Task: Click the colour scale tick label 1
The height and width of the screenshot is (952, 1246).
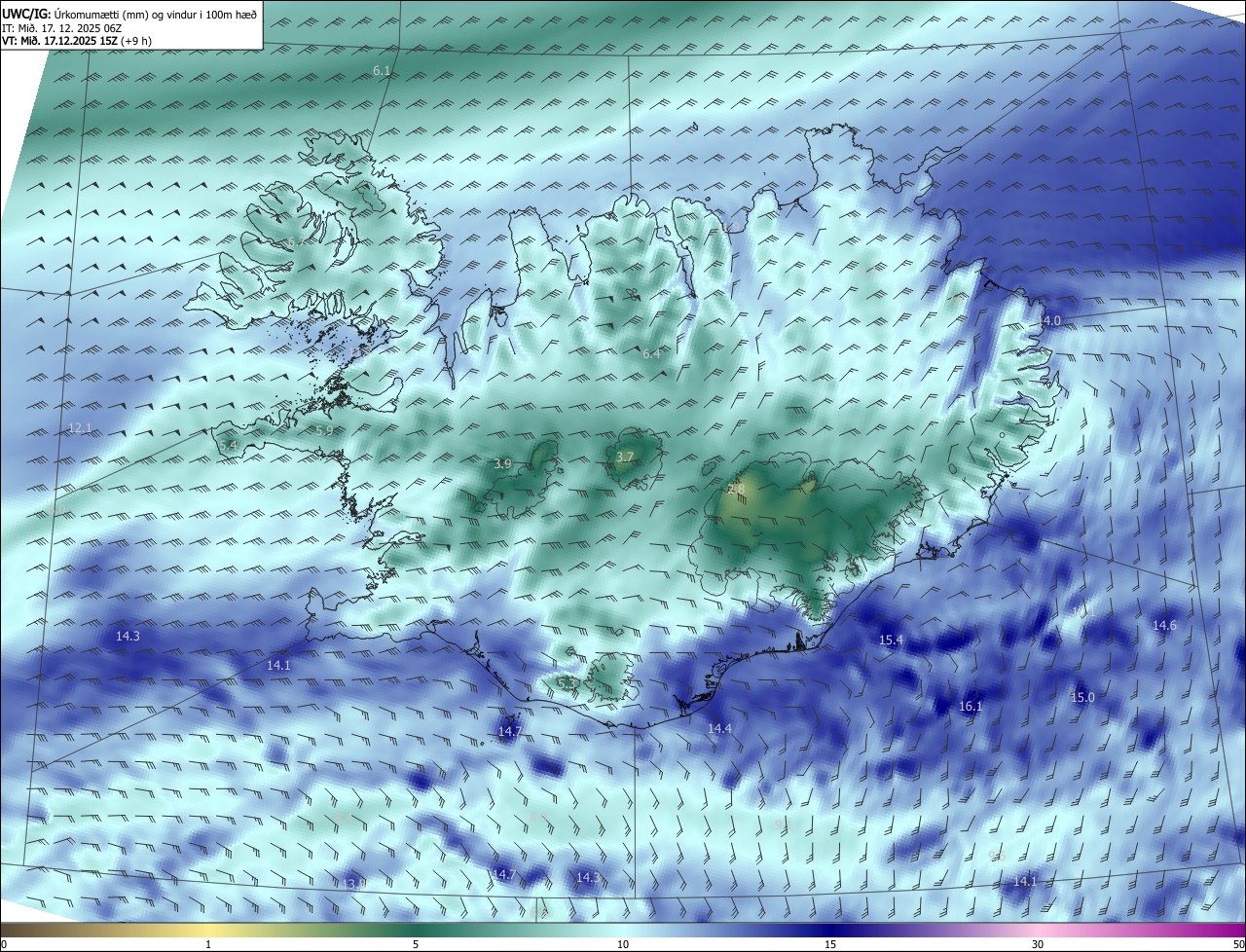Action: [x=208, y=944]
